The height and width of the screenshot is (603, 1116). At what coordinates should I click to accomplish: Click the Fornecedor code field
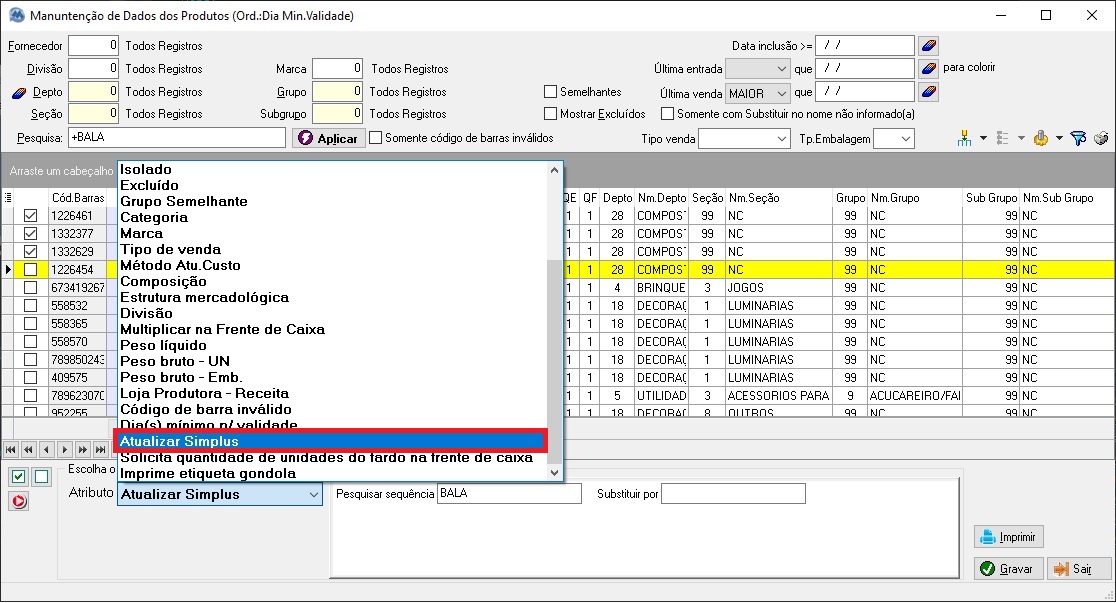click(93, 46)
